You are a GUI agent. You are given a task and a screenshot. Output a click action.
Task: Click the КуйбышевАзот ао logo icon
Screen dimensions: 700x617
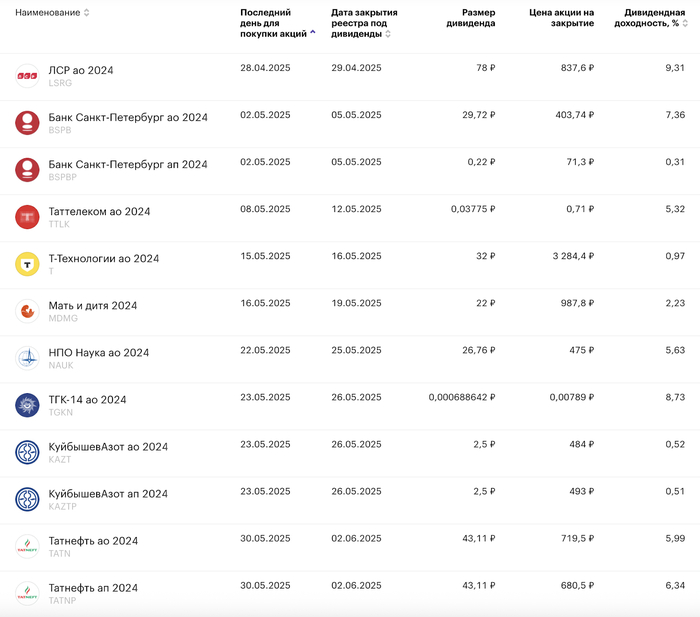(27, 452)
